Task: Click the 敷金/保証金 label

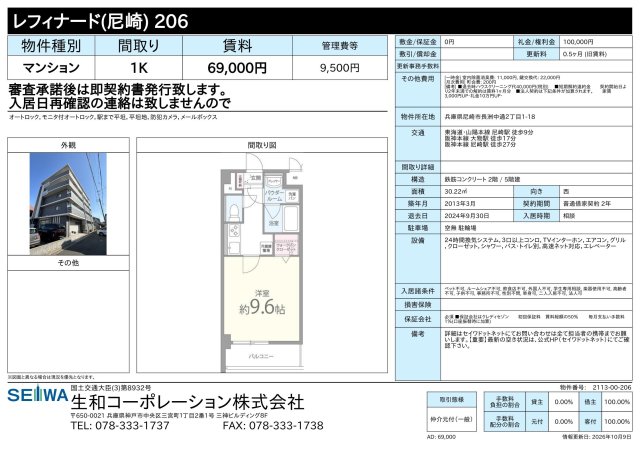Action: 418,42
